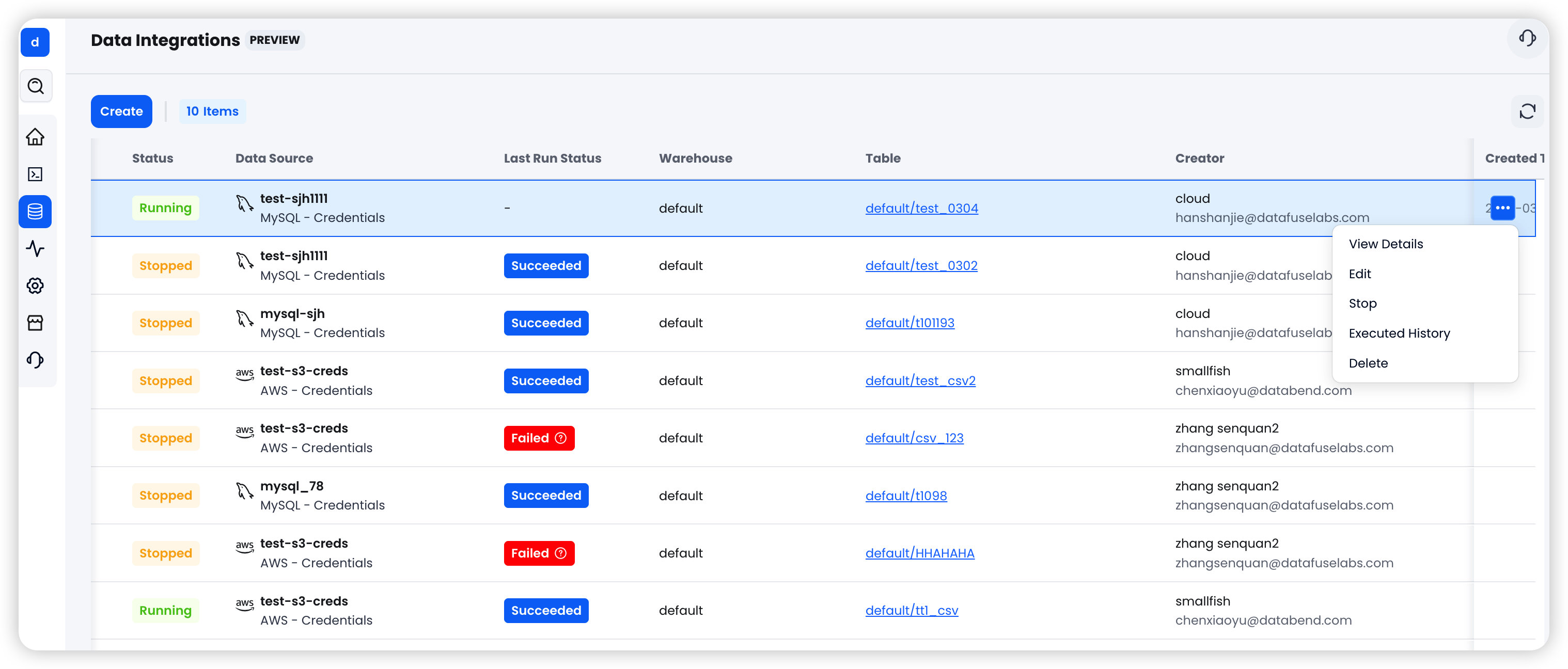Click the three-dots more actions button

click(1502, 208)
